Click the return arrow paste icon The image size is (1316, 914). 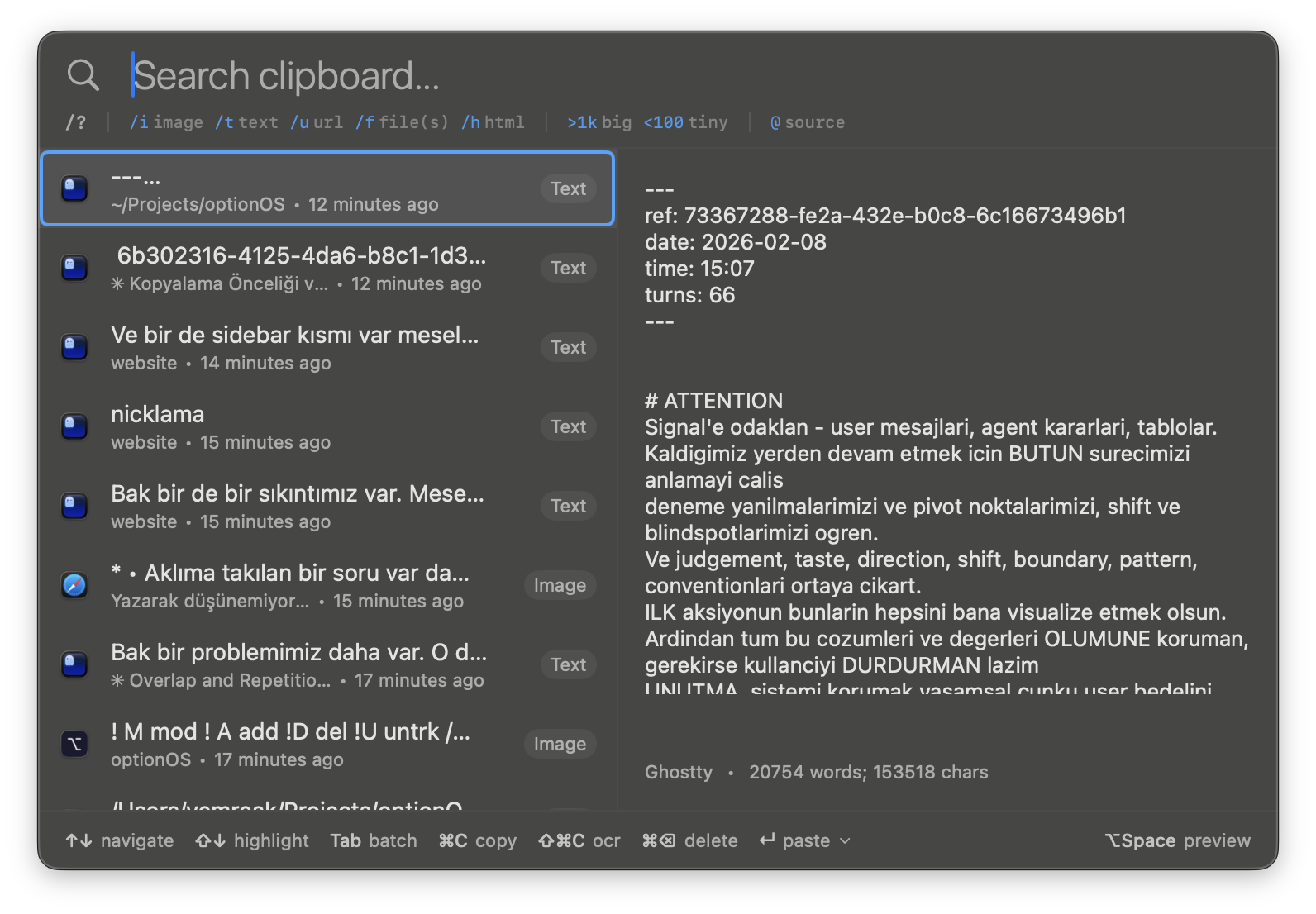[x=767, y=840]
